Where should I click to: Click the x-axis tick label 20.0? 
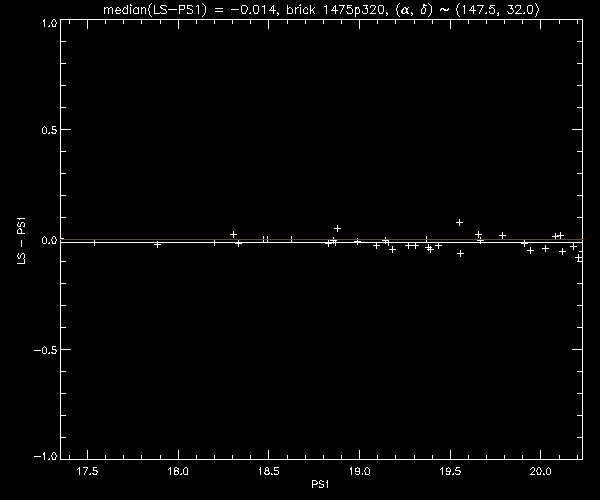pos(540,471)
